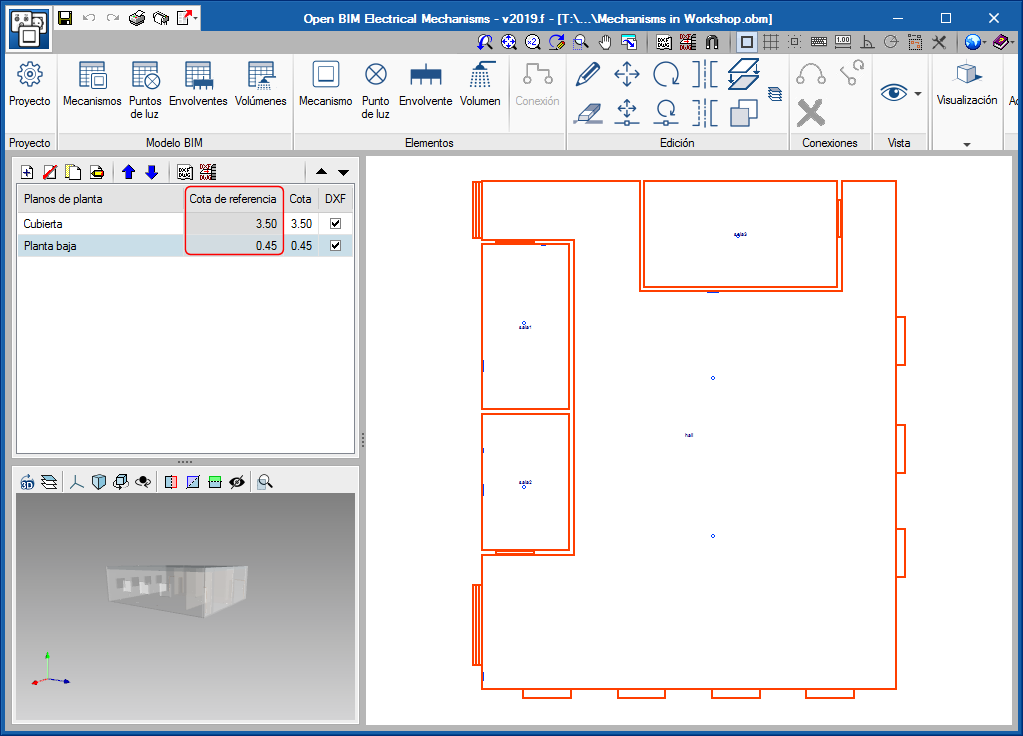Toggle the orthogonal square mode button
This screenshot has width=1023, height=736.
(746, 42)
